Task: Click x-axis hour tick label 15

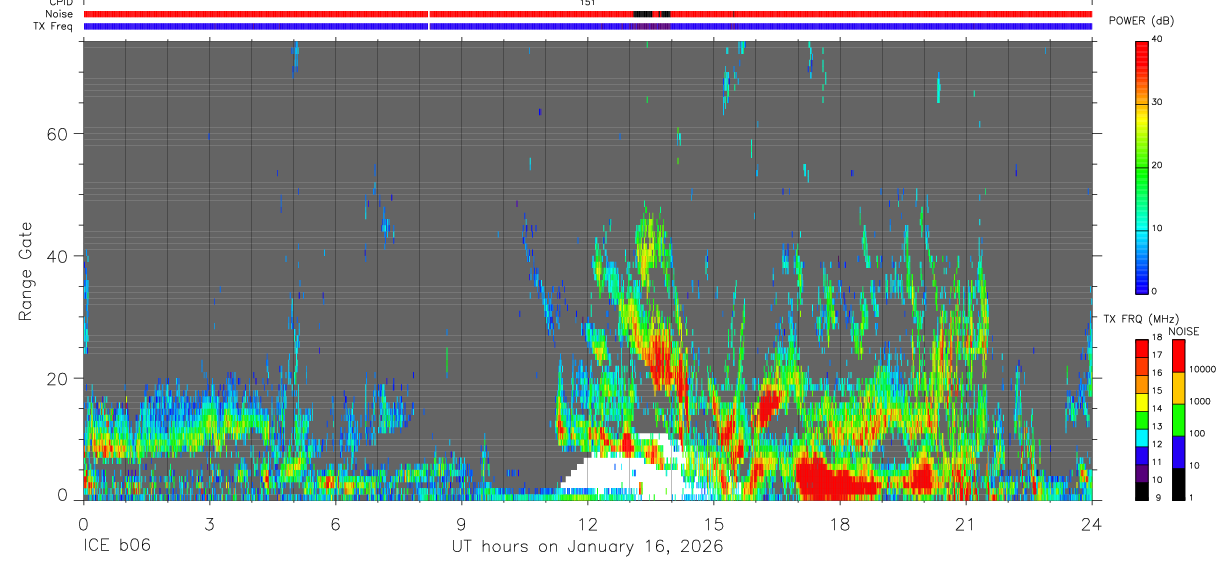Action: tap(714, 524)
